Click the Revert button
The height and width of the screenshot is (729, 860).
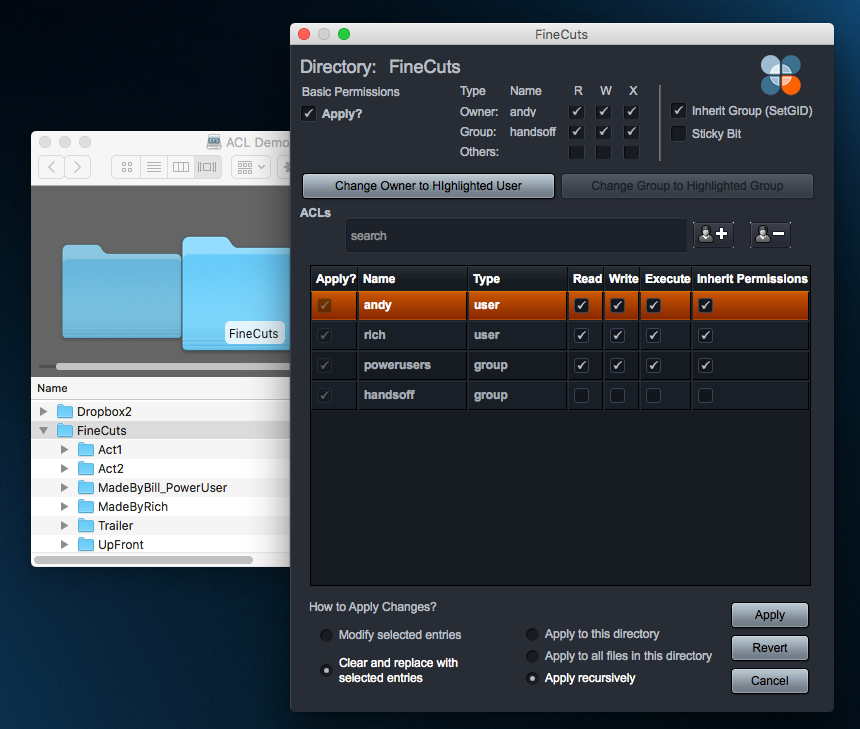point(769,648)
